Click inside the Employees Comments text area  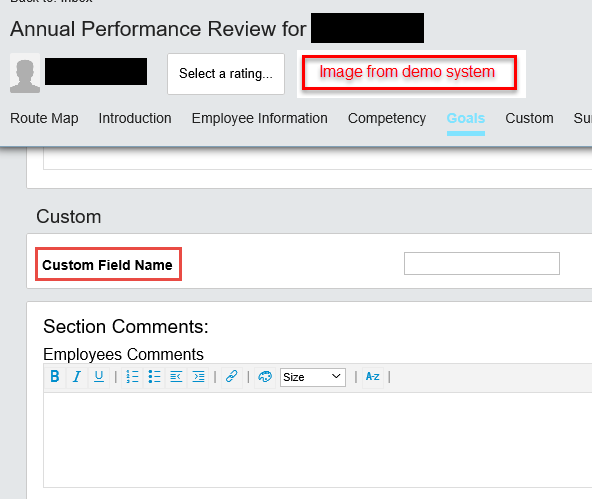[x=317, y=440]
